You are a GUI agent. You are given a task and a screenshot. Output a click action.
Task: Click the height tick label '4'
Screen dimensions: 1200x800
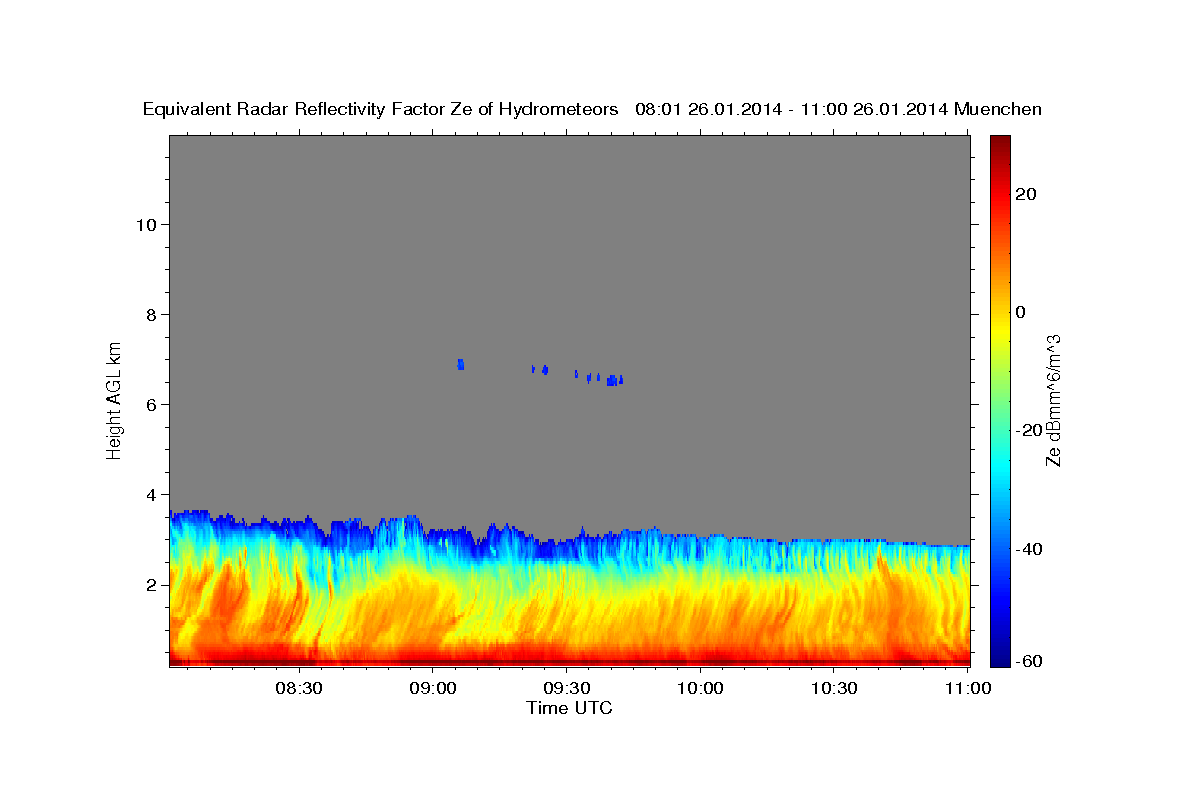click(x=152, y=494)
